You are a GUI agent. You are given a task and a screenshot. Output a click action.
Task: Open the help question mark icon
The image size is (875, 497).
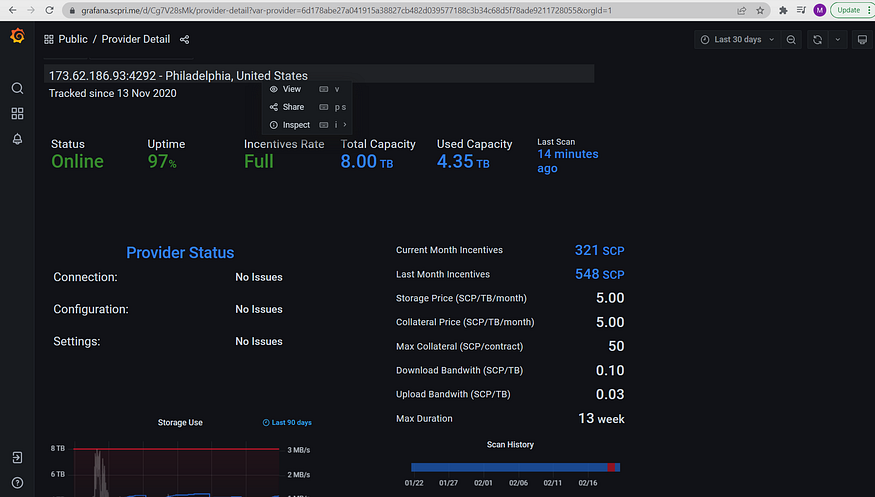[x=17, y=483]
